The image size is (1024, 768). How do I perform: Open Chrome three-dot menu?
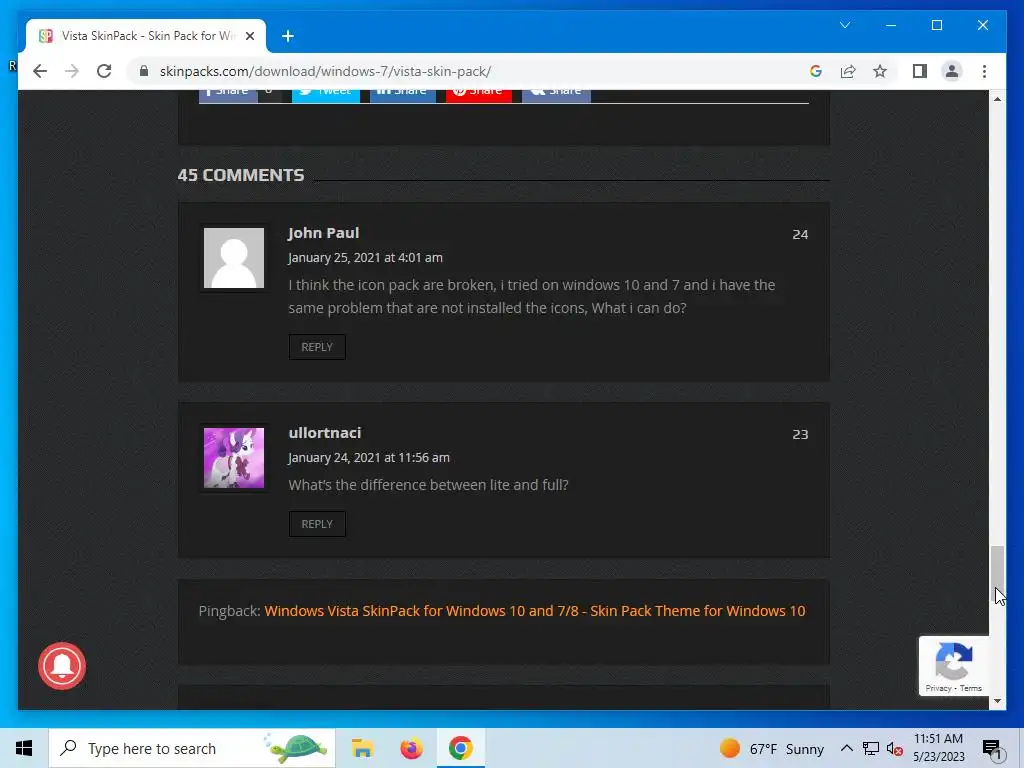(x=984, y=71)
